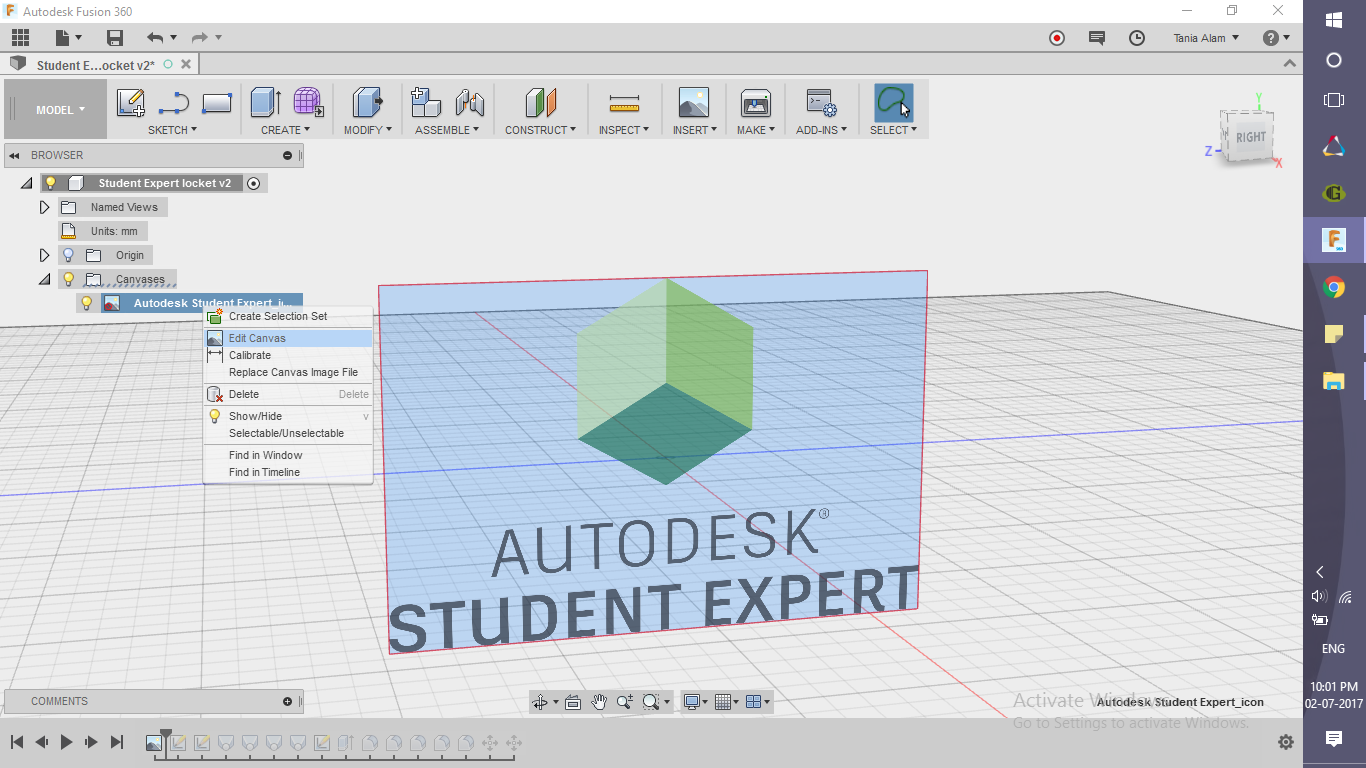
Task: Click the Press Pull modify icon
Action: tap(368, 102)
